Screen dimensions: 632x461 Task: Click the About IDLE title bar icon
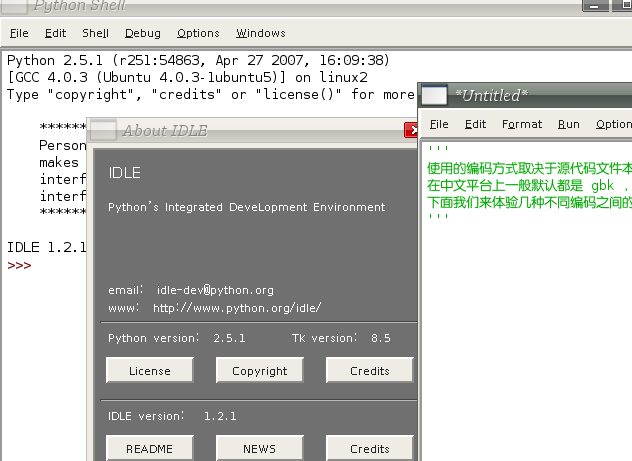click(102, 130)
